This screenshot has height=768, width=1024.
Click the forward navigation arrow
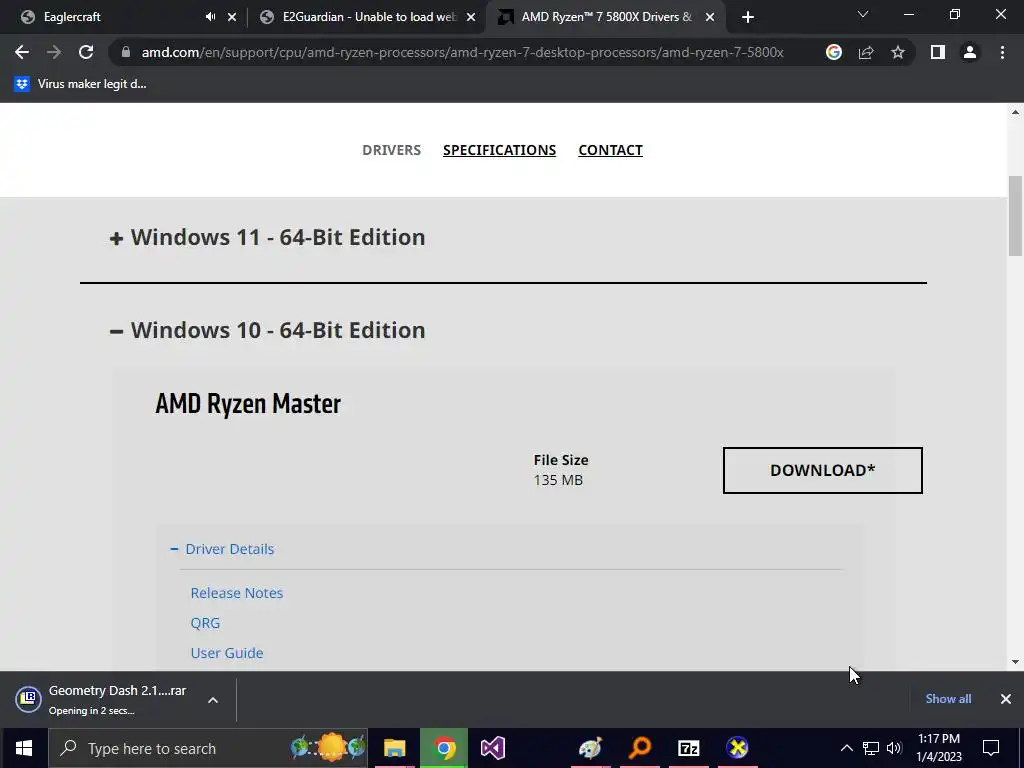(x=54, y=52)
